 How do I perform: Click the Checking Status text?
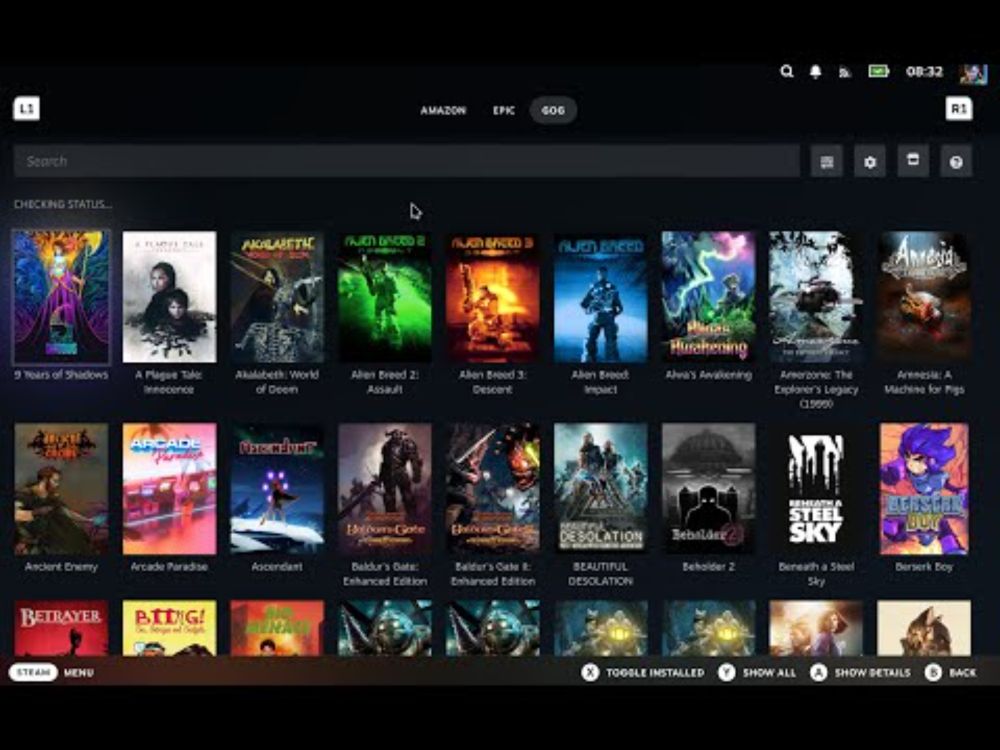[62, 205]
